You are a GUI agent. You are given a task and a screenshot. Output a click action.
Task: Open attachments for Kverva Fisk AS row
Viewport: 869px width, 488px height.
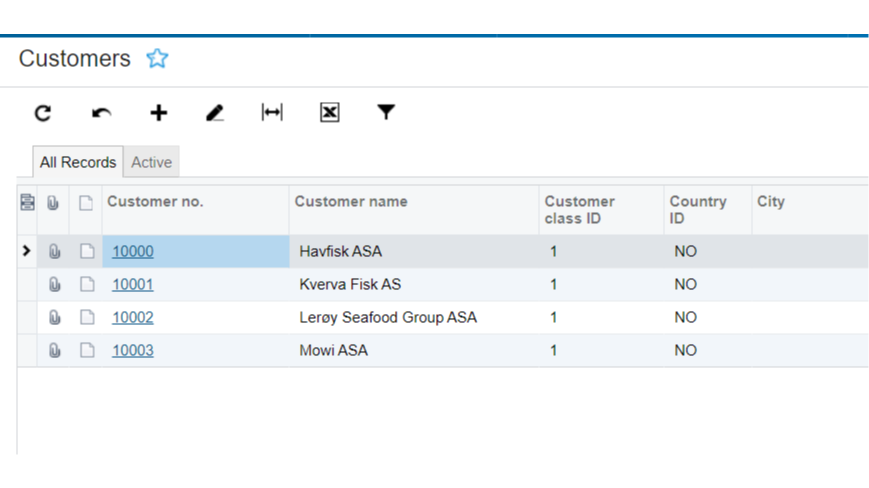tap(54, 285)
